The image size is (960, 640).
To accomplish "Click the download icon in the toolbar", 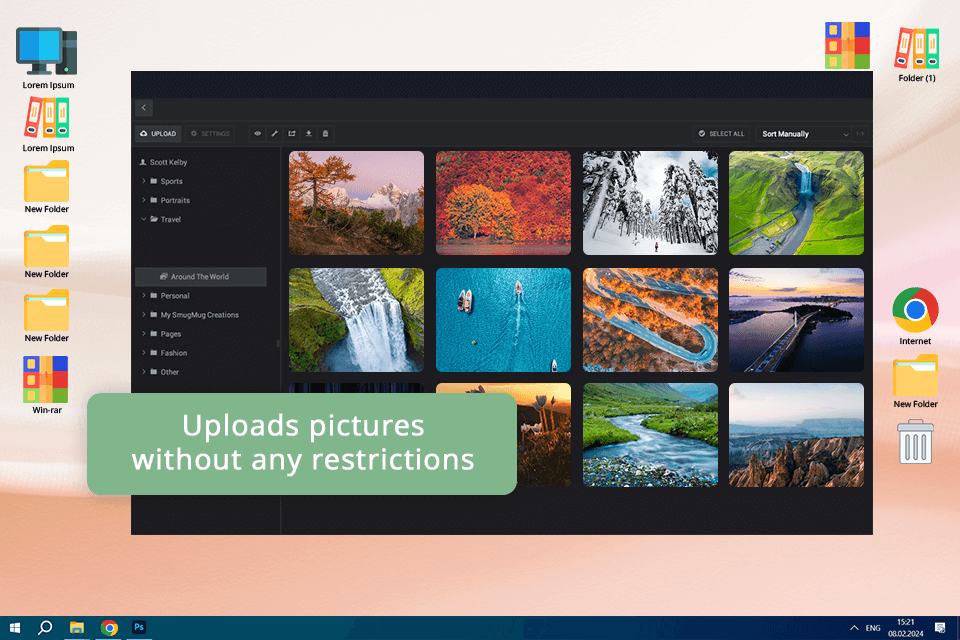I will [x=309, y=134].
